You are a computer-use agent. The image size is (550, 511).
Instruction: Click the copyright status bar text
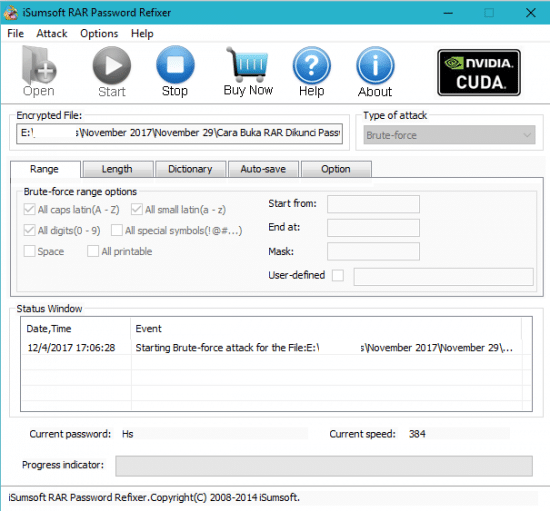(x=154, y=497)
